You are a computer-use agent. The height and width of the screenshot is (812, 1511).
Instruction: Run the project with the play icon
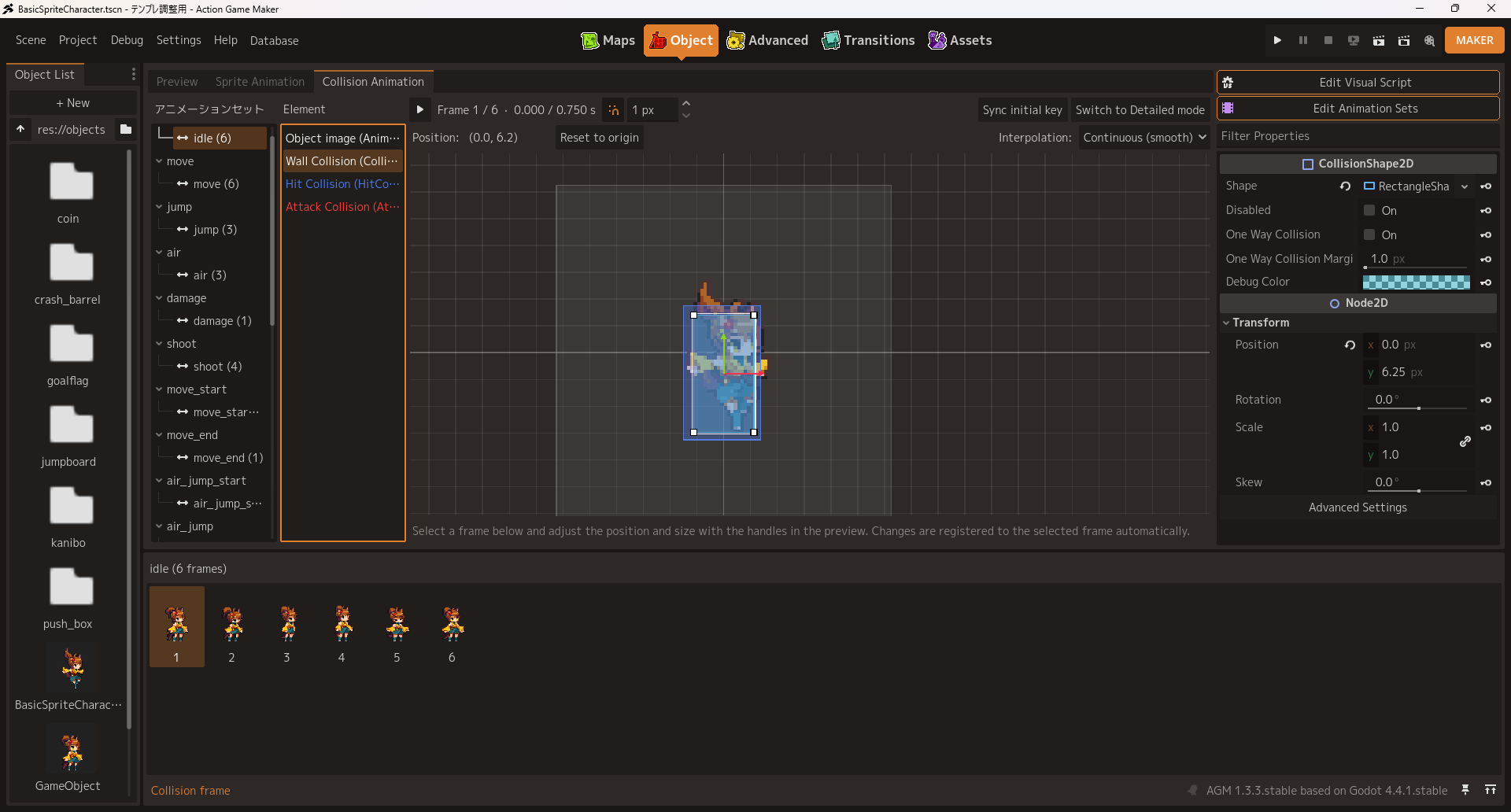click(1277, 40)
